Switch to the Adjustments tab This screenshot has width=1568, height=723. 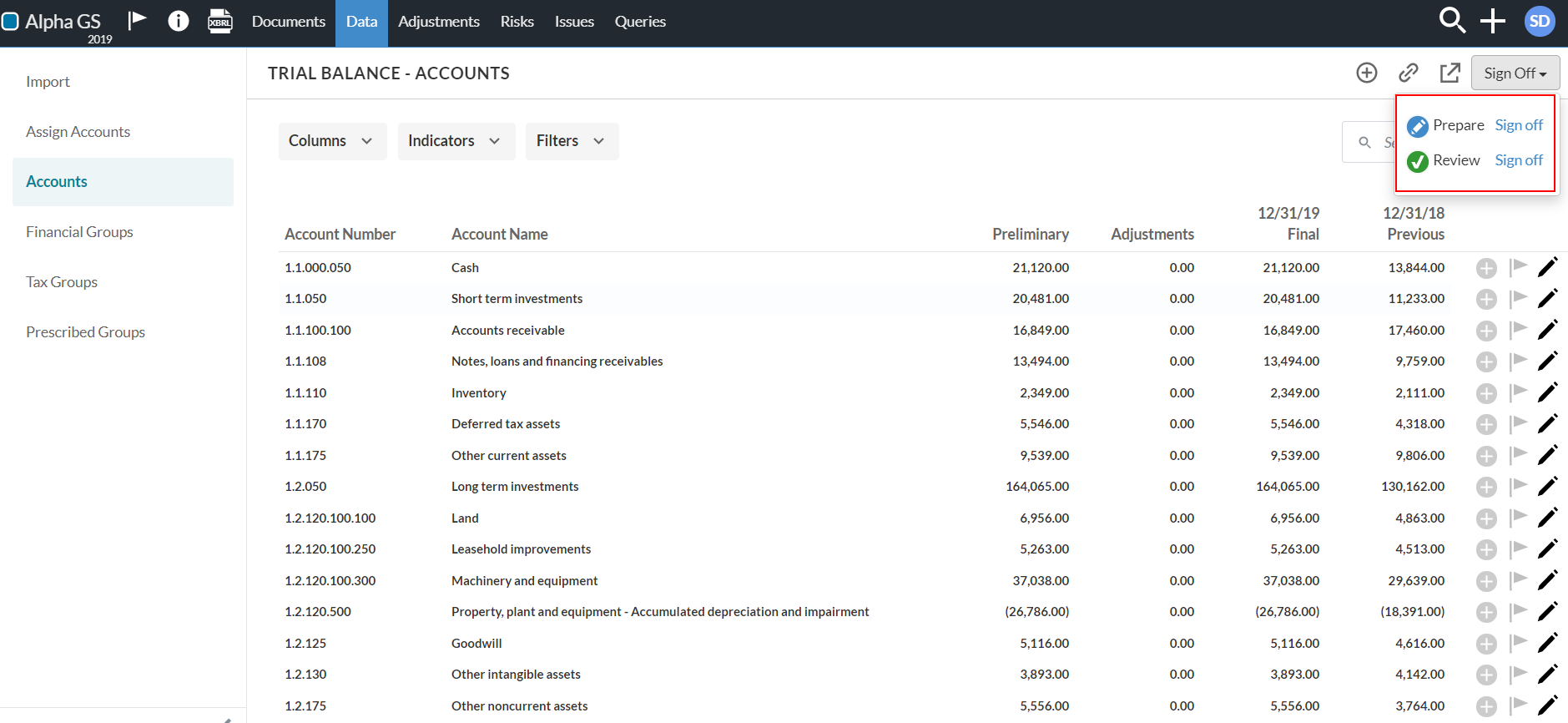click(439, 22)
